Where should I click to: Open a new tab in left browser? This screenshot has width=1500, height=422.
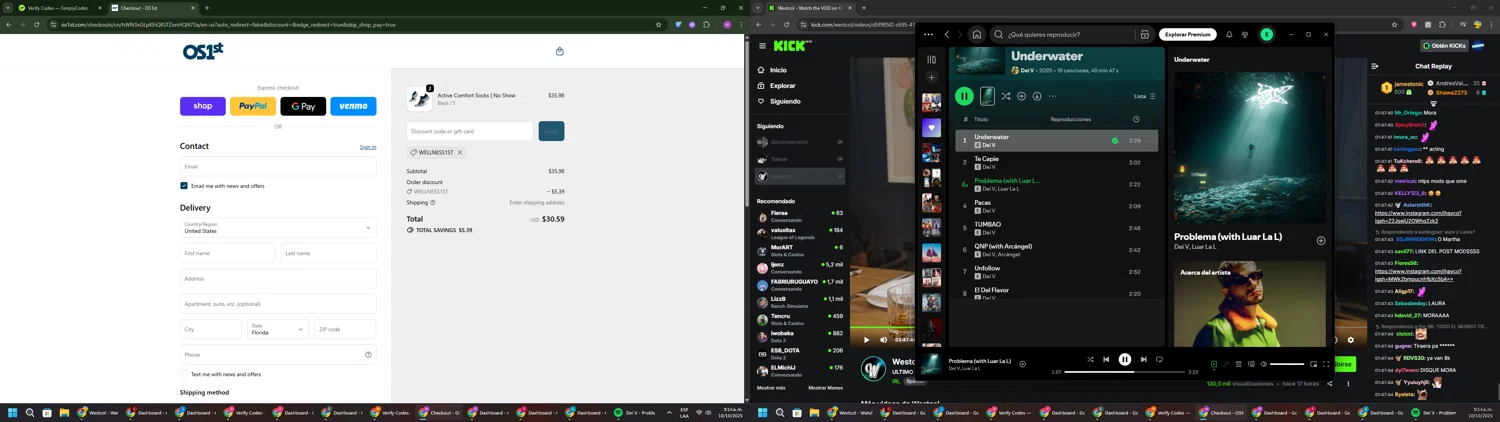207,8
